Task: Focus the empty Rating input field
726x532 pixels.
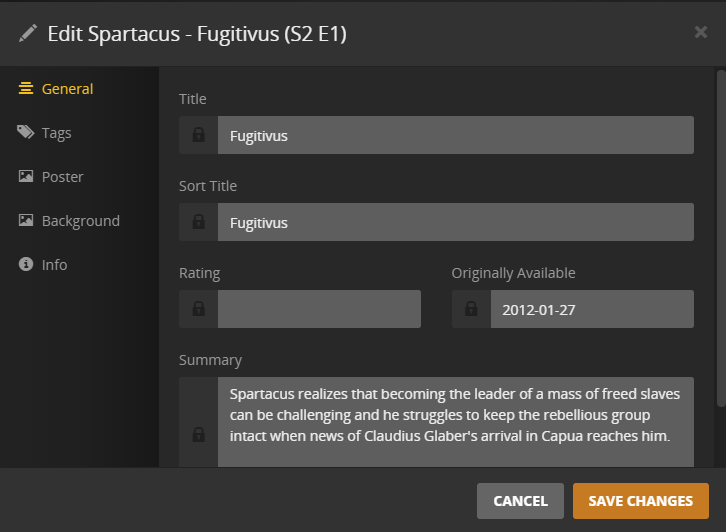Action: (319, 309)
